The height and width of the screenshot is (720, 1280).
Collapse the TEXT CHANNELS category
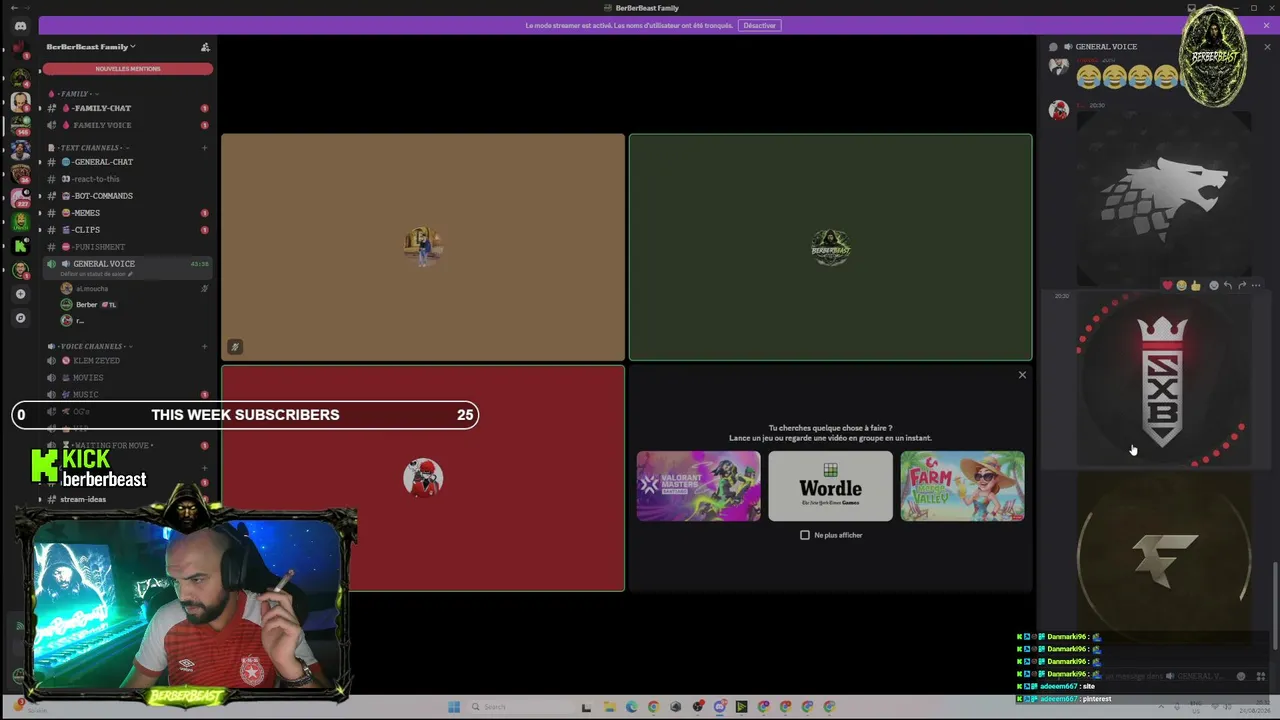pos(89,148)
